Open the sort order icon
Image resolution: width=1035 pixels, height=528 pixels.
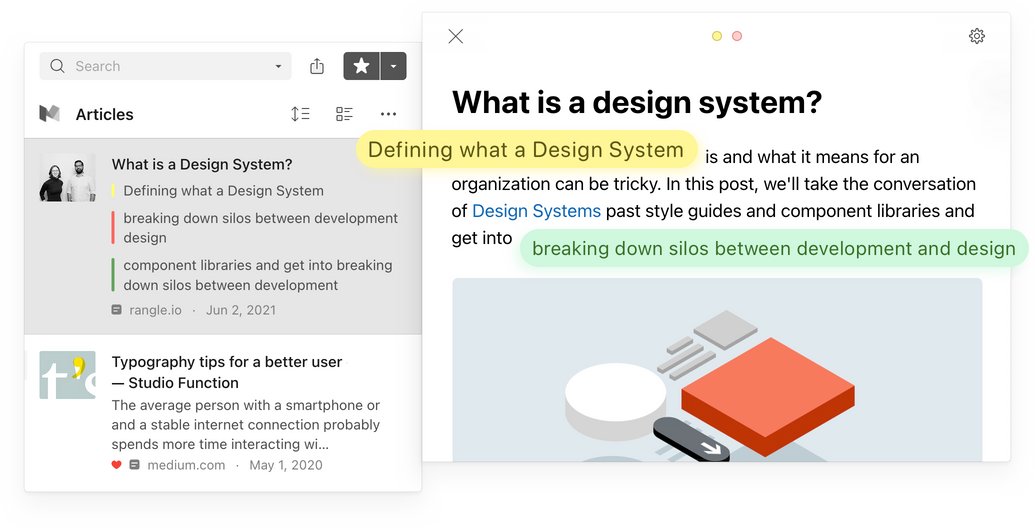300,114
